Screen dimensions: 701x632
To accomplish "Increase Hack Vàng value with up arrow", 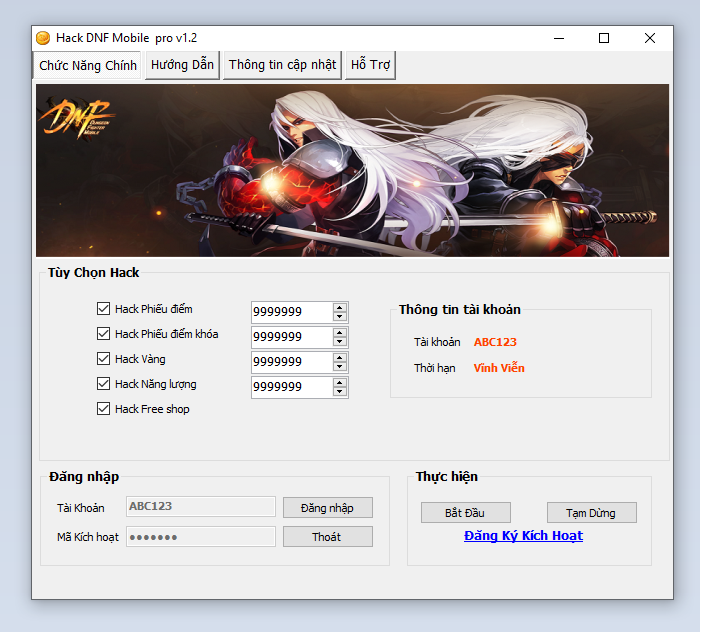I will (340, 357).
